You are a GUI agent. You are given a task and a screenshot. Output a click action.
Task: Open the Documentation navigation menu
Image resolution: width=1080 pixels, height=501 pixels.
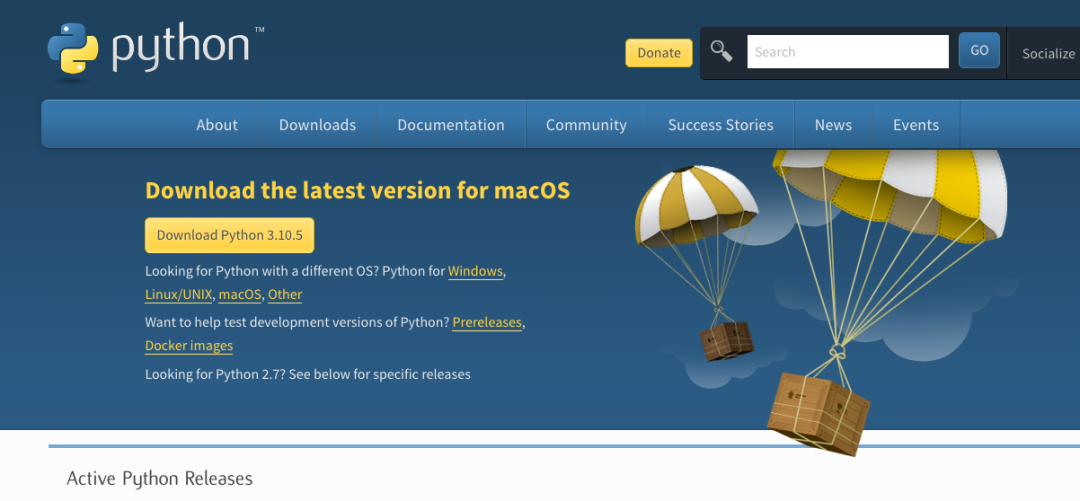tap(451, 125)
